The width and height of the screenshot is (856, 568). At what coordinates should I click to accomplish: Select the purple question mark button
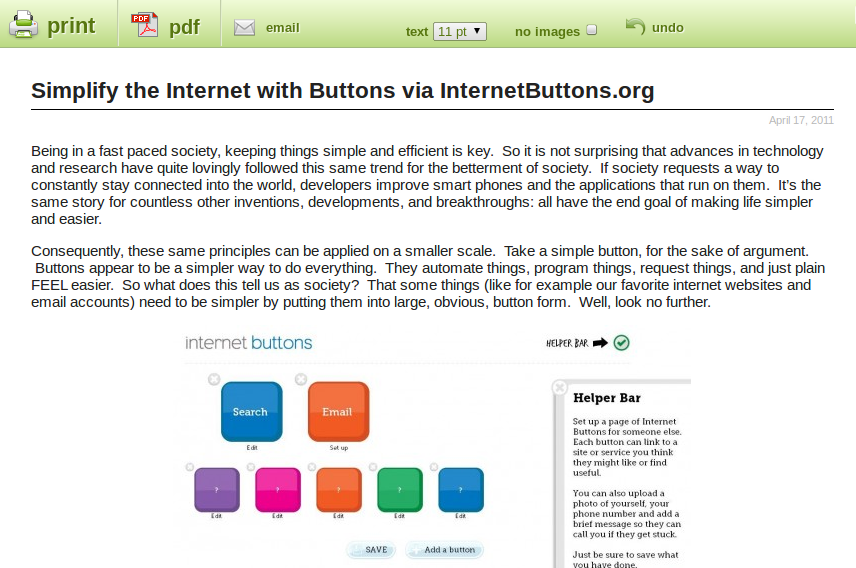coord(216,489)
